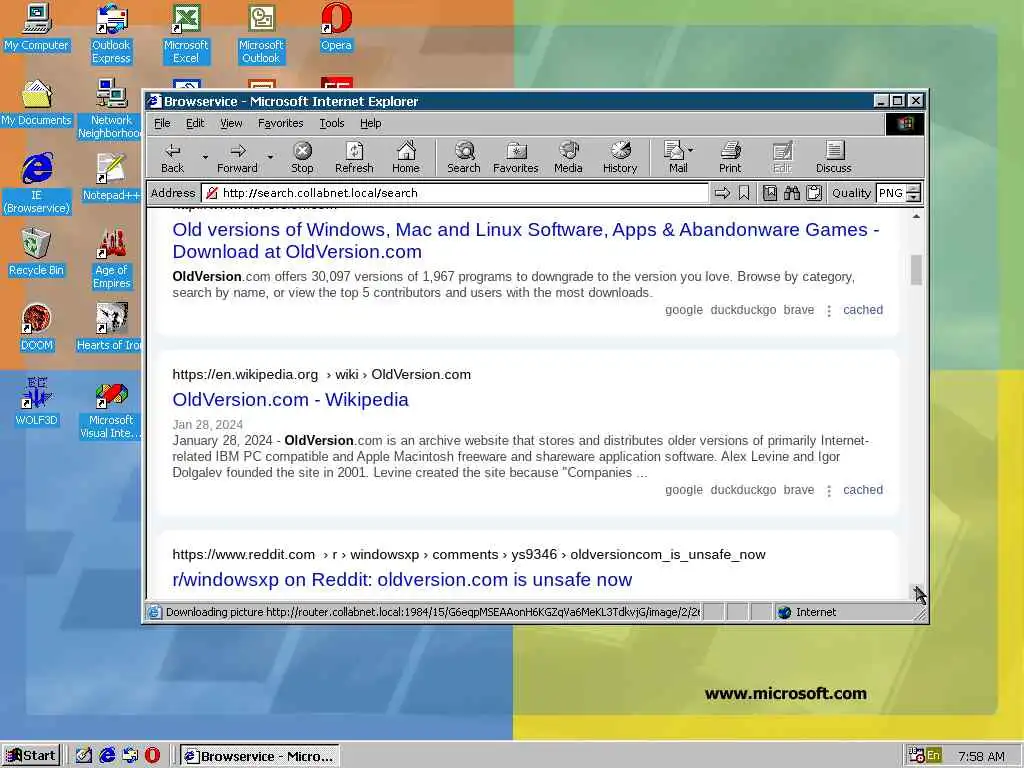Stop loading with the Stop button
This screenshot has width=1024, height=768.
click(x=302, y=158)
